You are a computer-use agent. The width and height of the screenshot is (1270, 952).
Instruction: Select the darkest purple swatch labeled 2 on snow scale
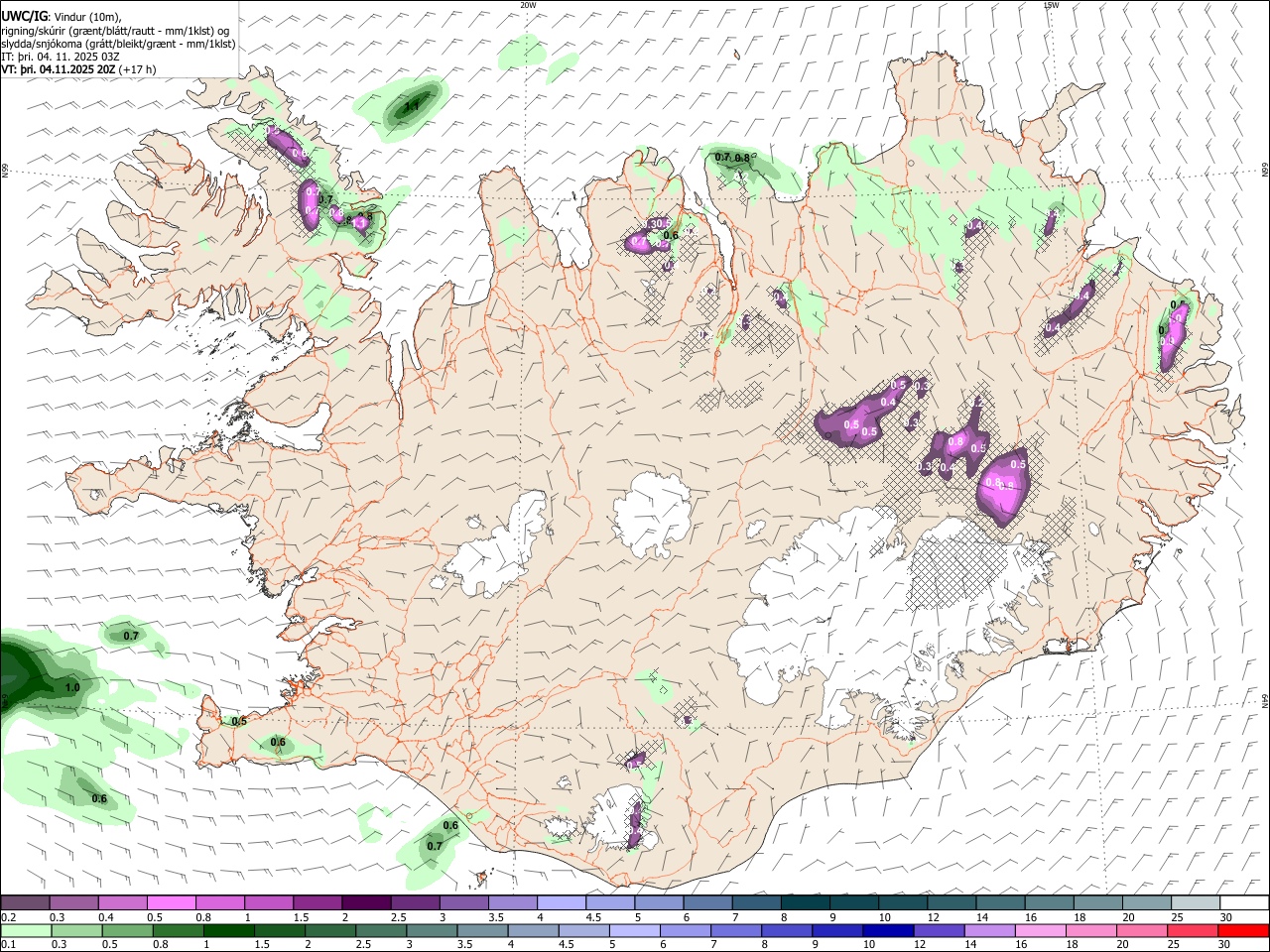(366, 903)
